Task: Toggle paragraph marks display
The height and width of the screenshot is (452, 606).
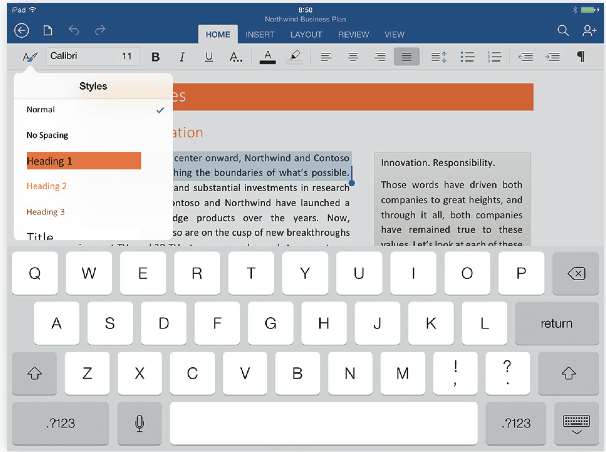Action: 580,57
